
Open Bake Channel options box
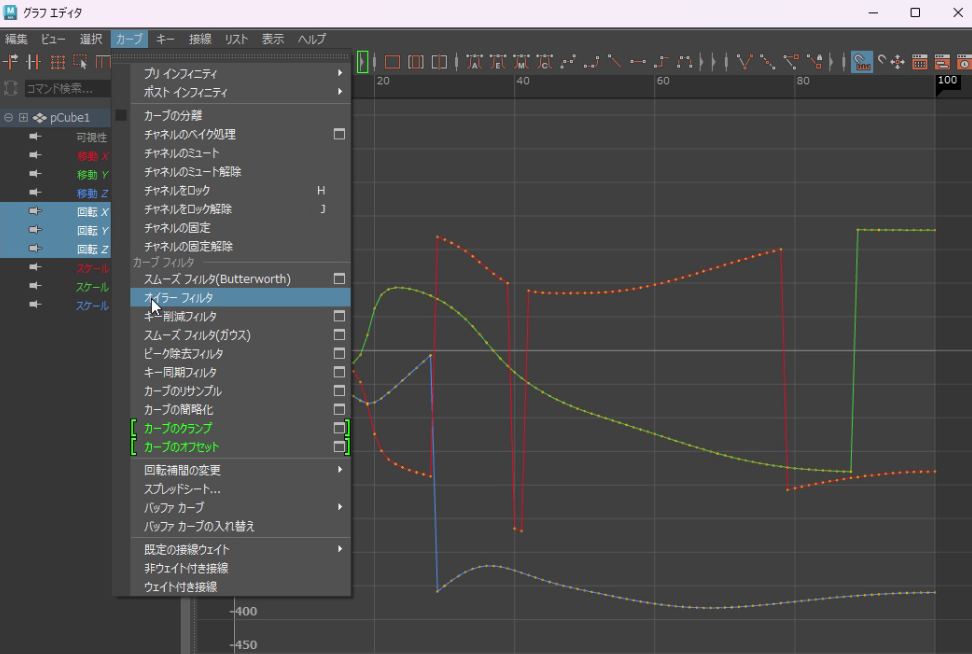coord(339,134)
